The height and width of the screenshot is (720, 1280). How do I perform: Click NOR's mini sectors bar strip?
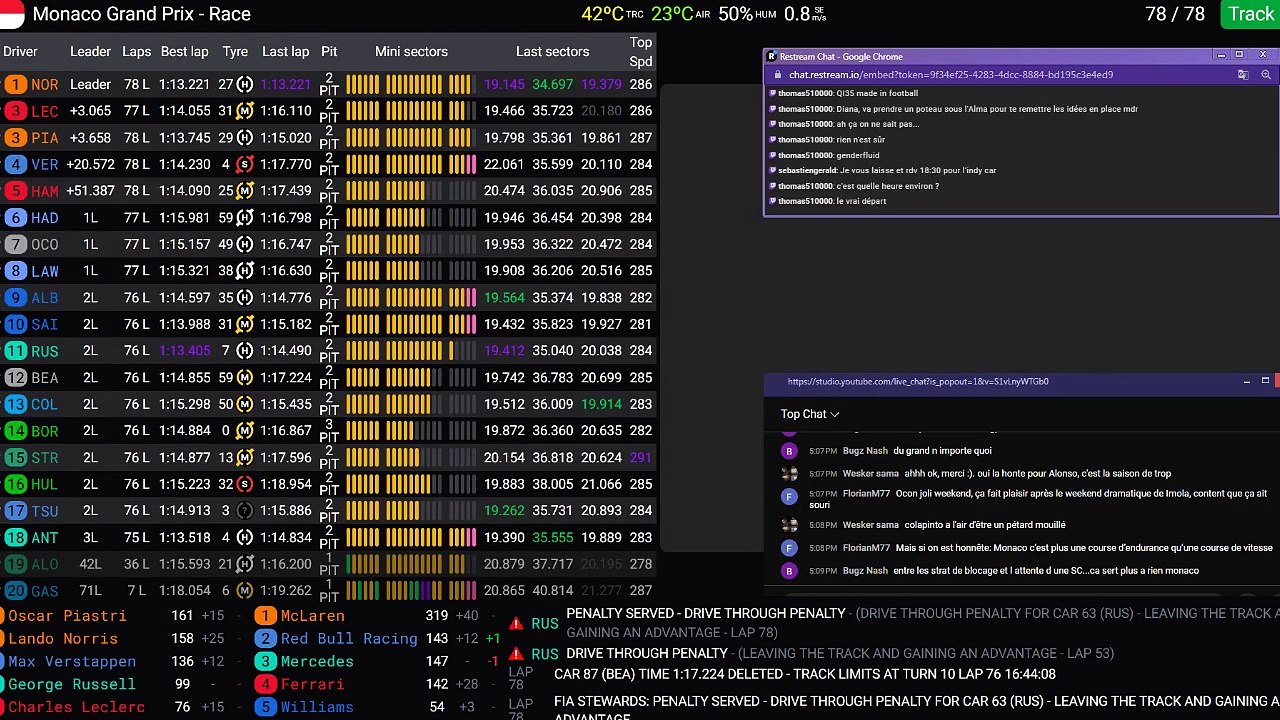(411, 84)
